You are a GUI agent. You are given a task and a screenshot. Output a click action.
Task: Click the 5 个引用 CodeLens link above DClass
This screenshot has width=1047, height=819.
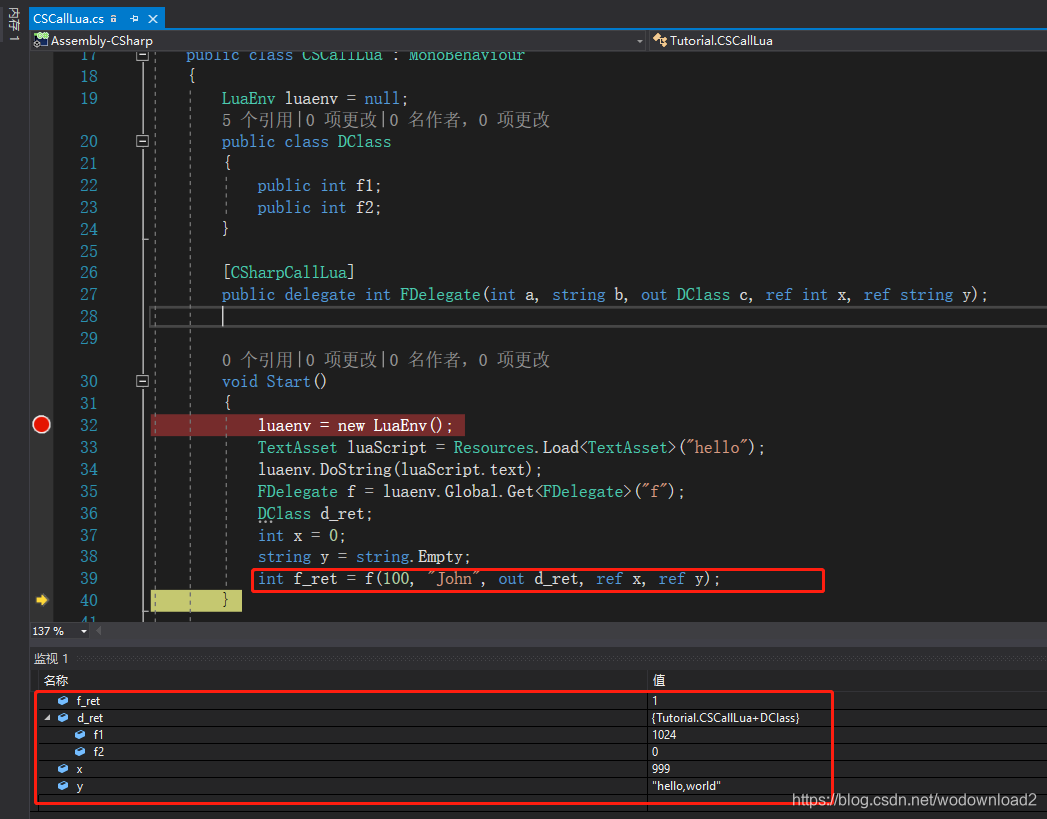coord(257,120)
